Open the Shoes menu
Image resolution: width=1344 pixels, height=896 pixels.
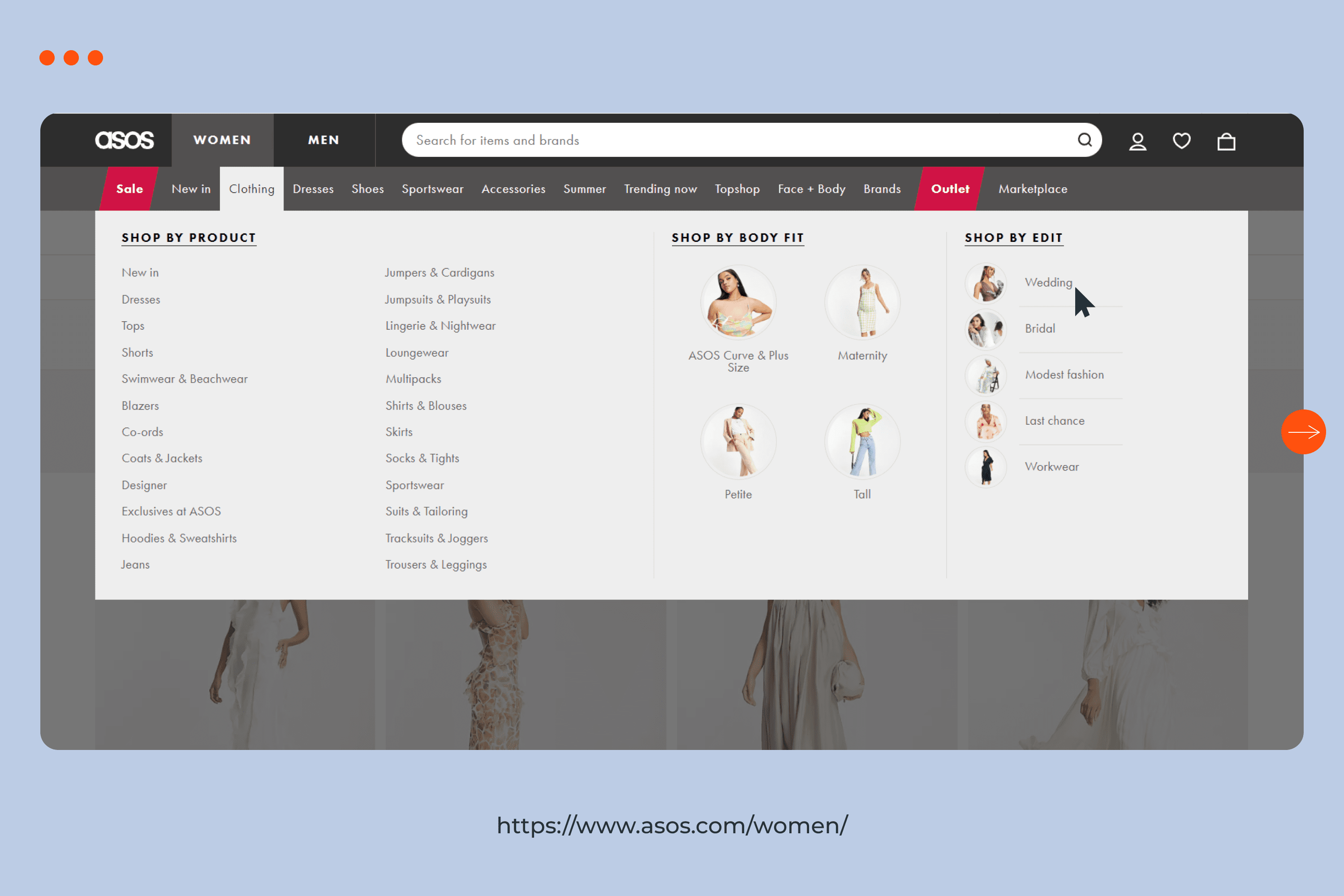(367, 189)
